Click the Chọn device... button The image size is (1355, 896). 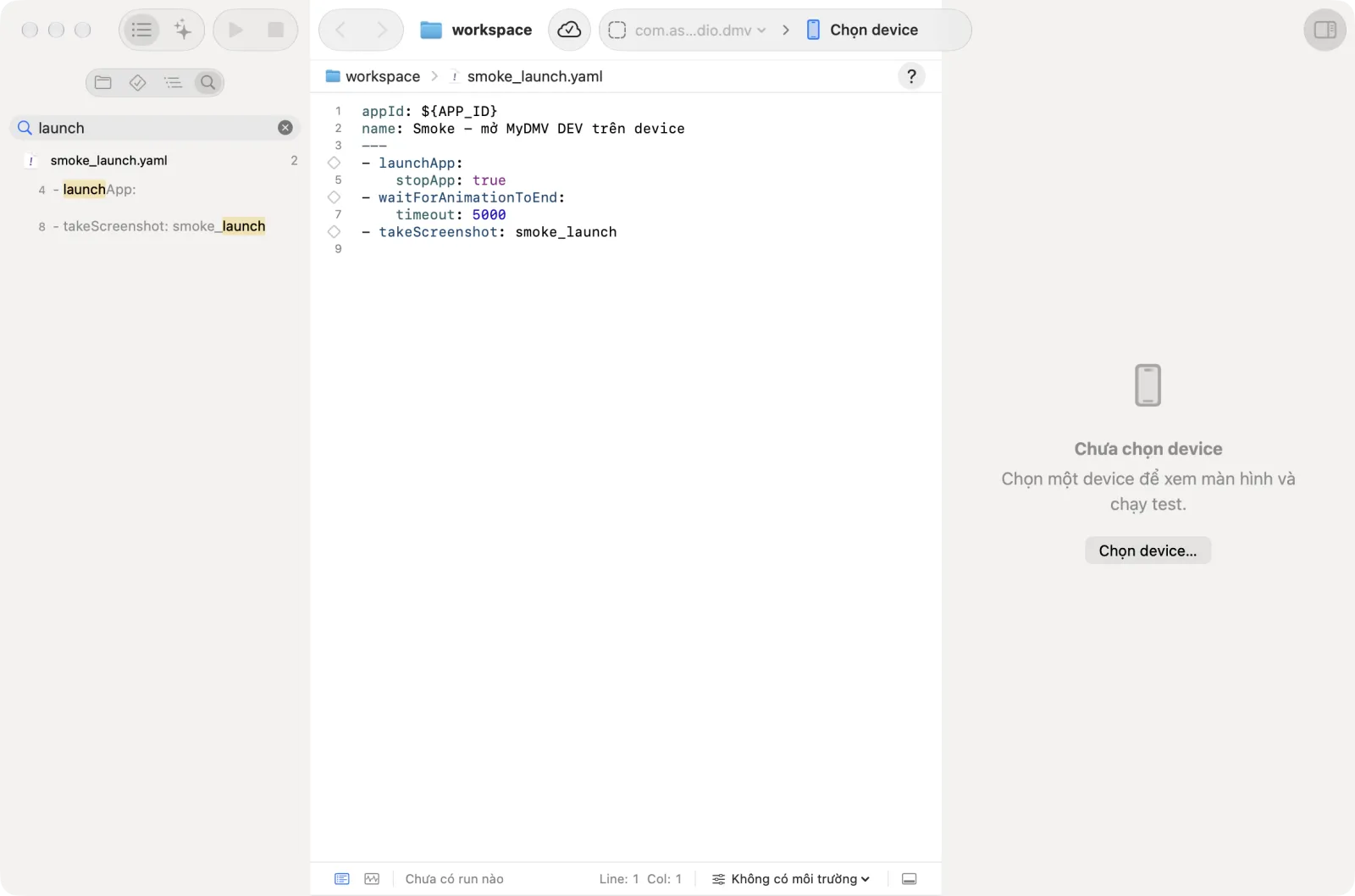tap(1148, 550)
